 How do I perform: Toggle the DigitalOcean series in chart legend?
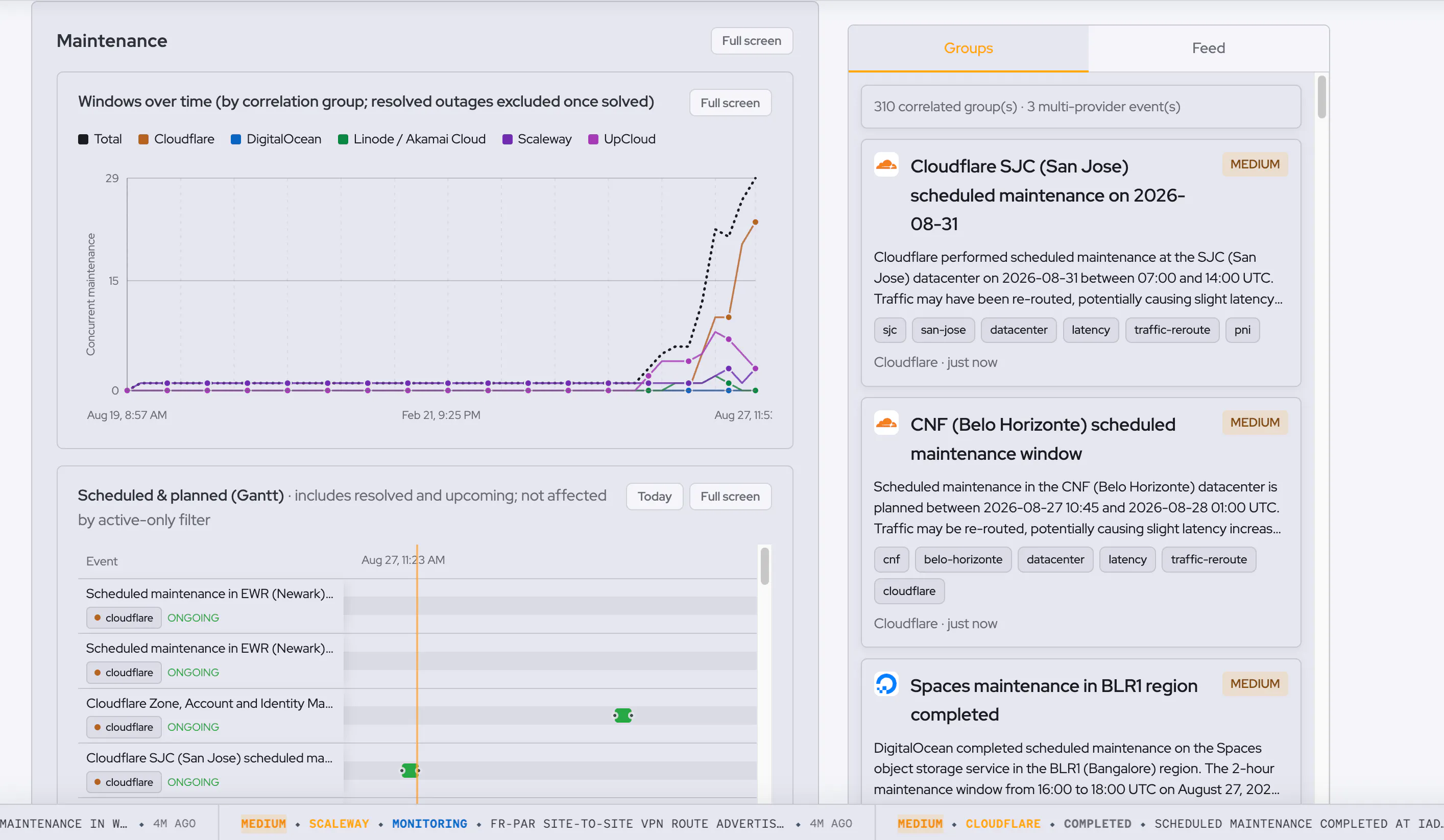pos(276,139)
